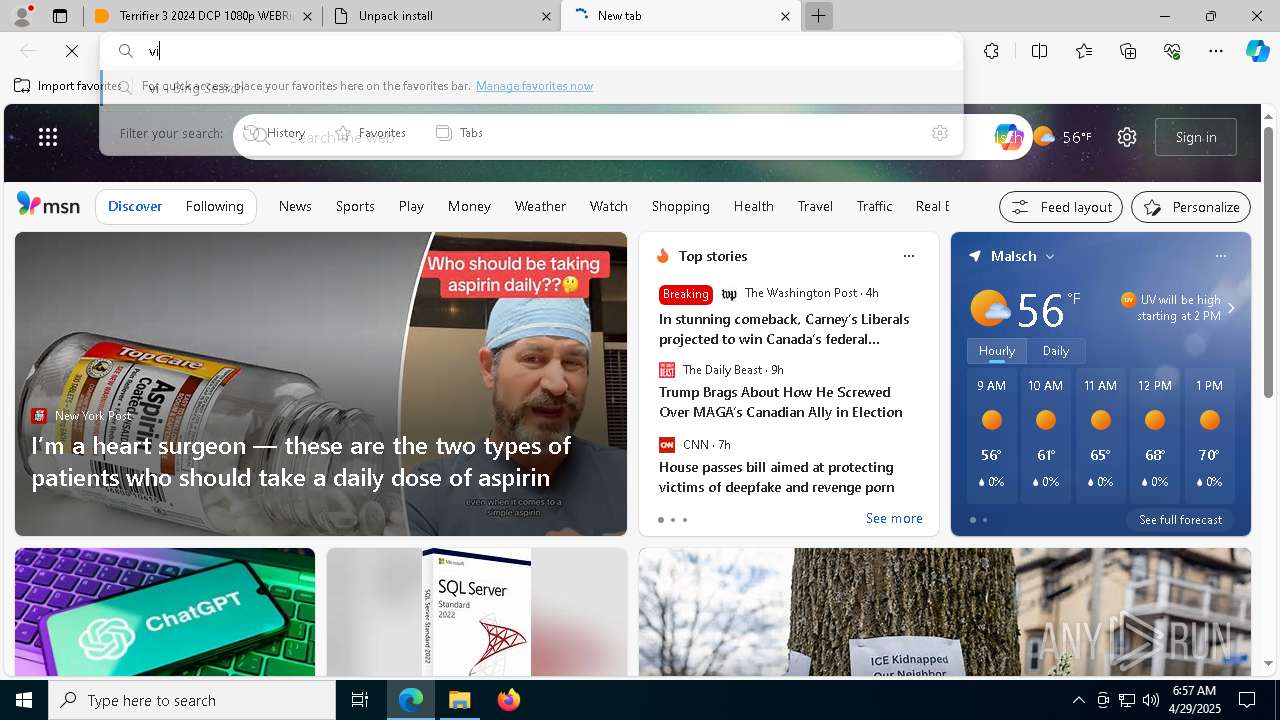The height and width of the screenshot is (720, 1280).
Task: Filter search by History
Action: click(x=275, y=133)
